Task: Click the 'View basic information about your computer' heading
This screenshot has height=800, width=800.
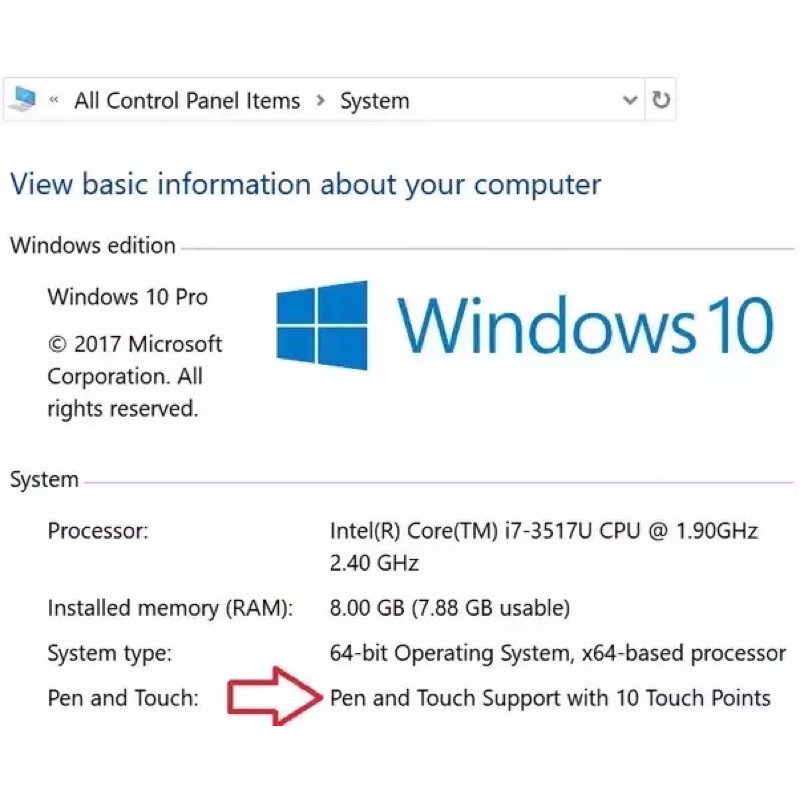Action: 305,185
